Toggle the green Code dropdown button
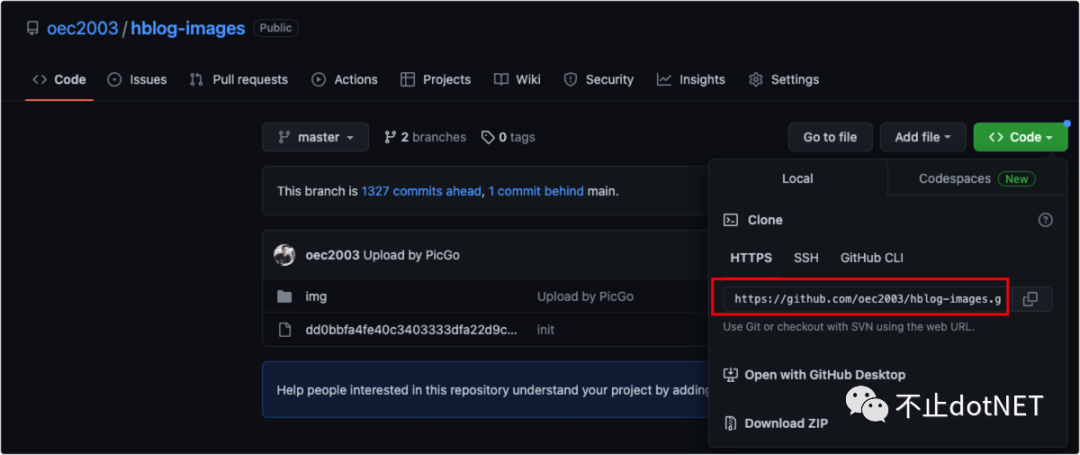The image size is (1080, 455). pyautogui.click(x=1021, y=137)
